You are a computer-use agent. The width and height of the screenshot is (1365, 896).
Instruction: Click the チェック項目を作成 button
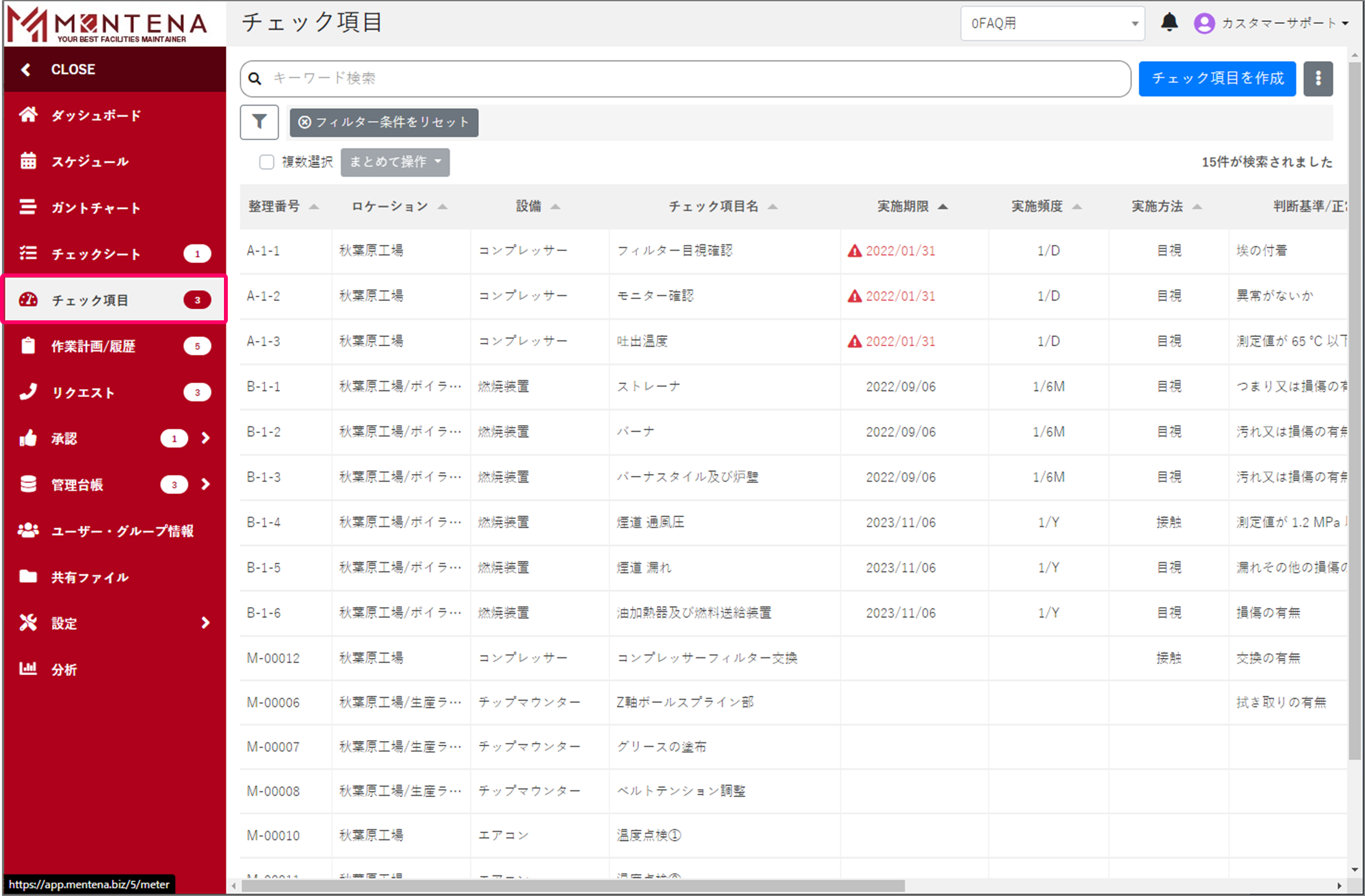[x=1216, y=78]
